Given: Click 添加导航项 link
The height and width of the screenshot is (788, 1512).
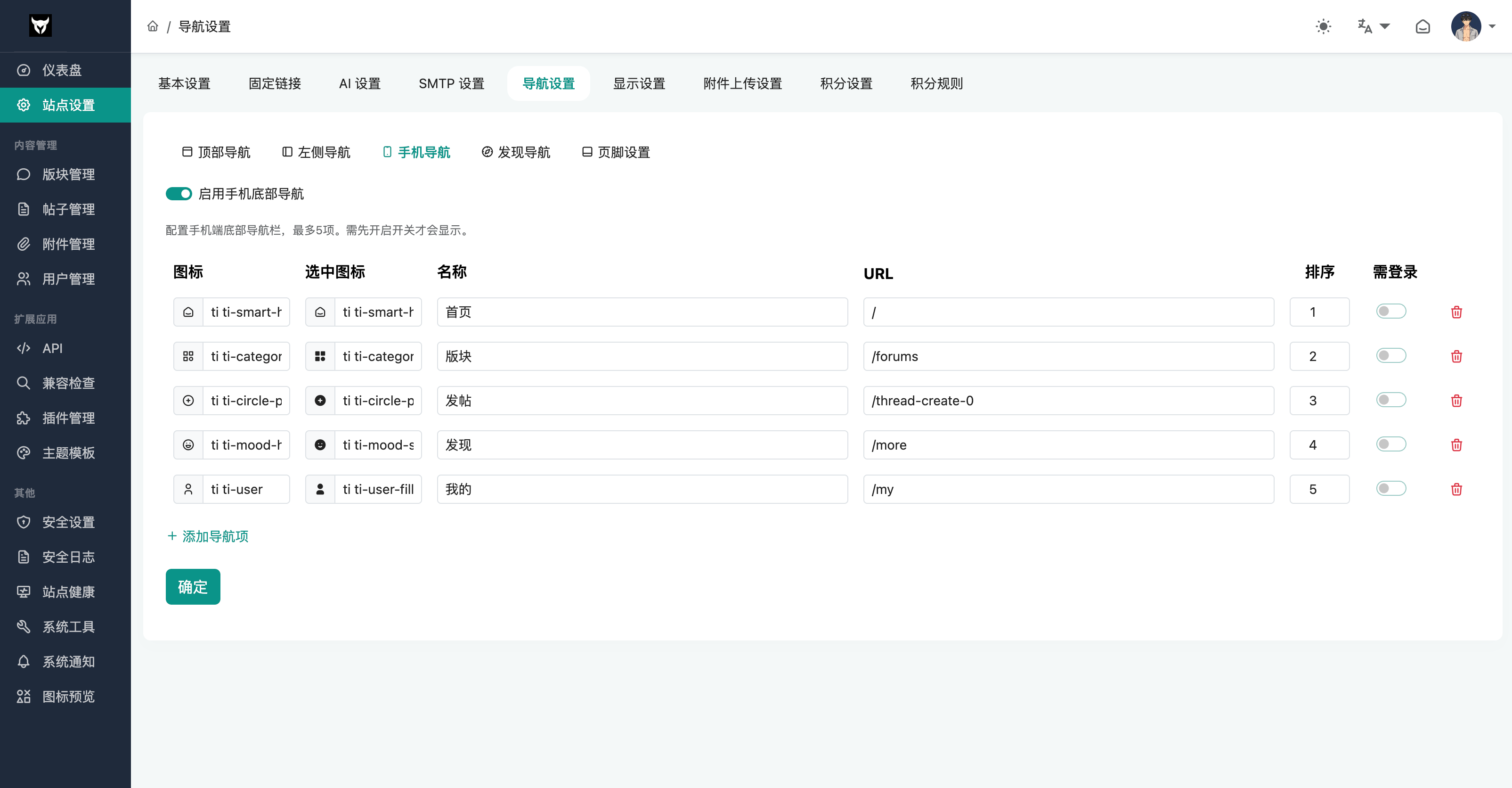Looking at the screenshot, I should click(208, 536).
